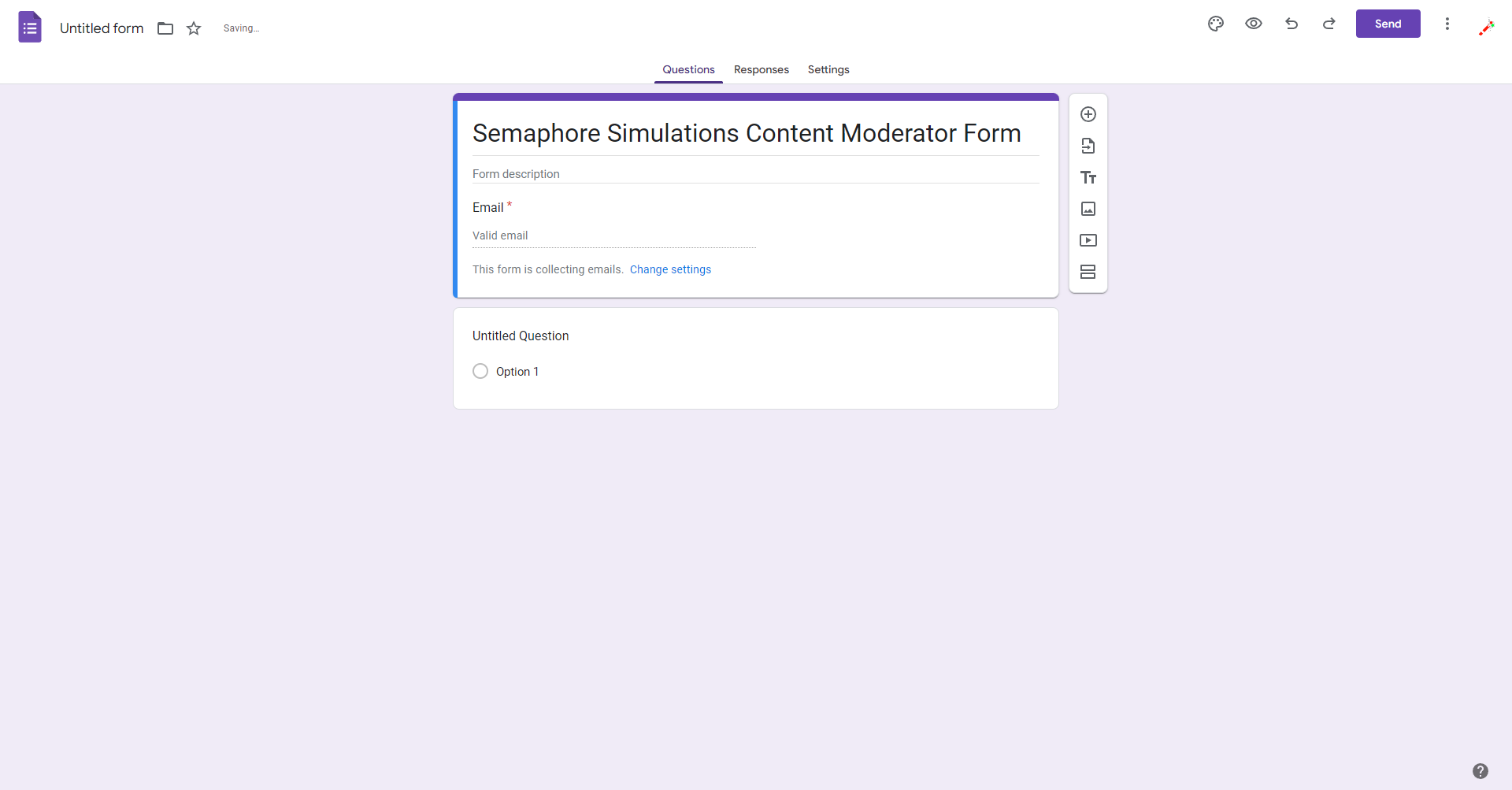Open the More options menu
This screenshot has width=1512, height=790.
click(1447, 24)
